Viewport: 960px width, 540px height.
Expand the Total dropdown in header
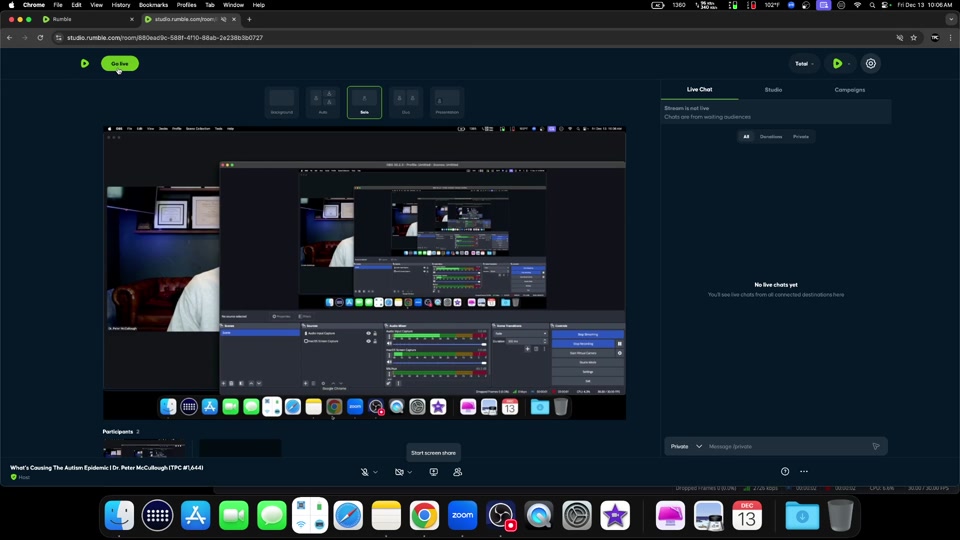(x=805, y=64)
